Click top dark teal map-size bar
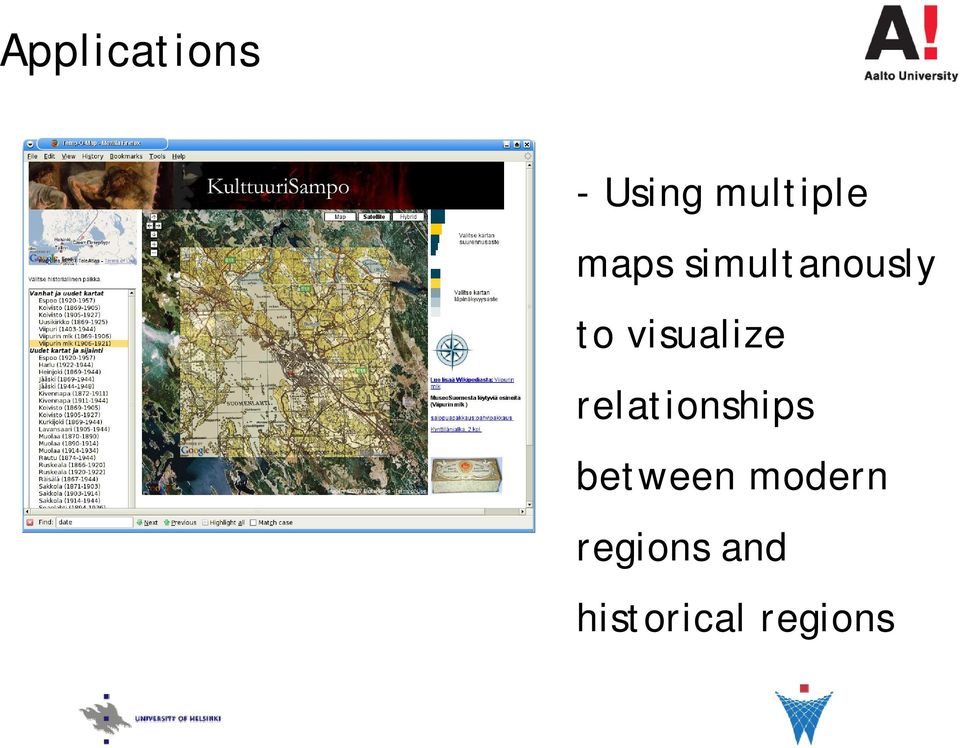The width and height of the screenshot is (960, 748). pos(438,217)
